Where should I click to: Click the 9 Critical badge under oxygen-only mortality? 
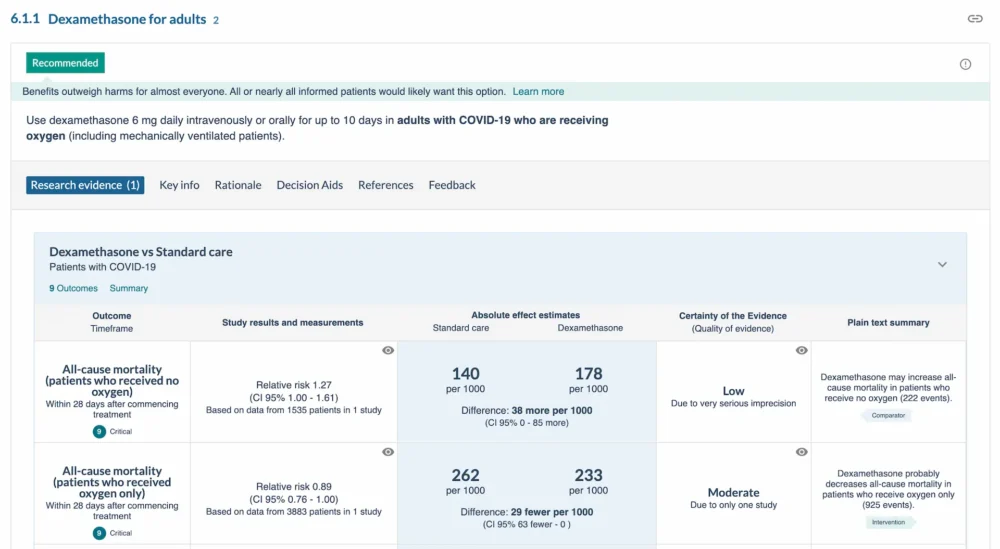click(x=112, y=533)
